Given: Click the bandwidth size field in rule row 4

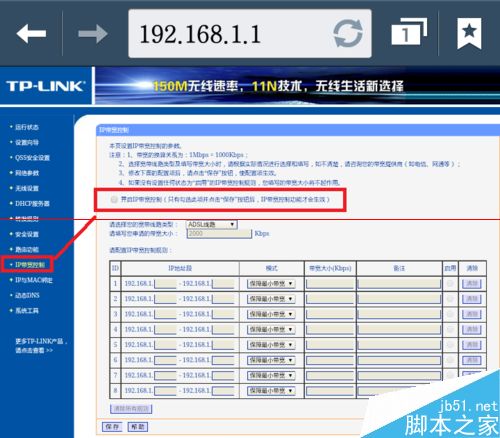Looking at the screenshot, I should [x=330, y=330].
